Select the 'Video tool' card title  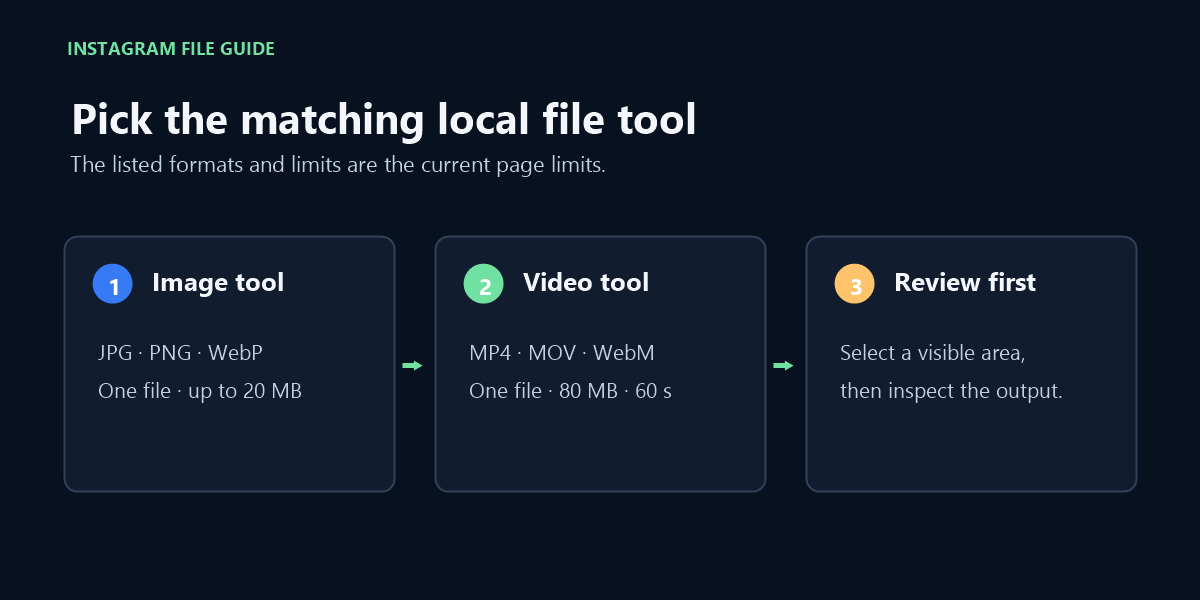click(x=586, y=283)
